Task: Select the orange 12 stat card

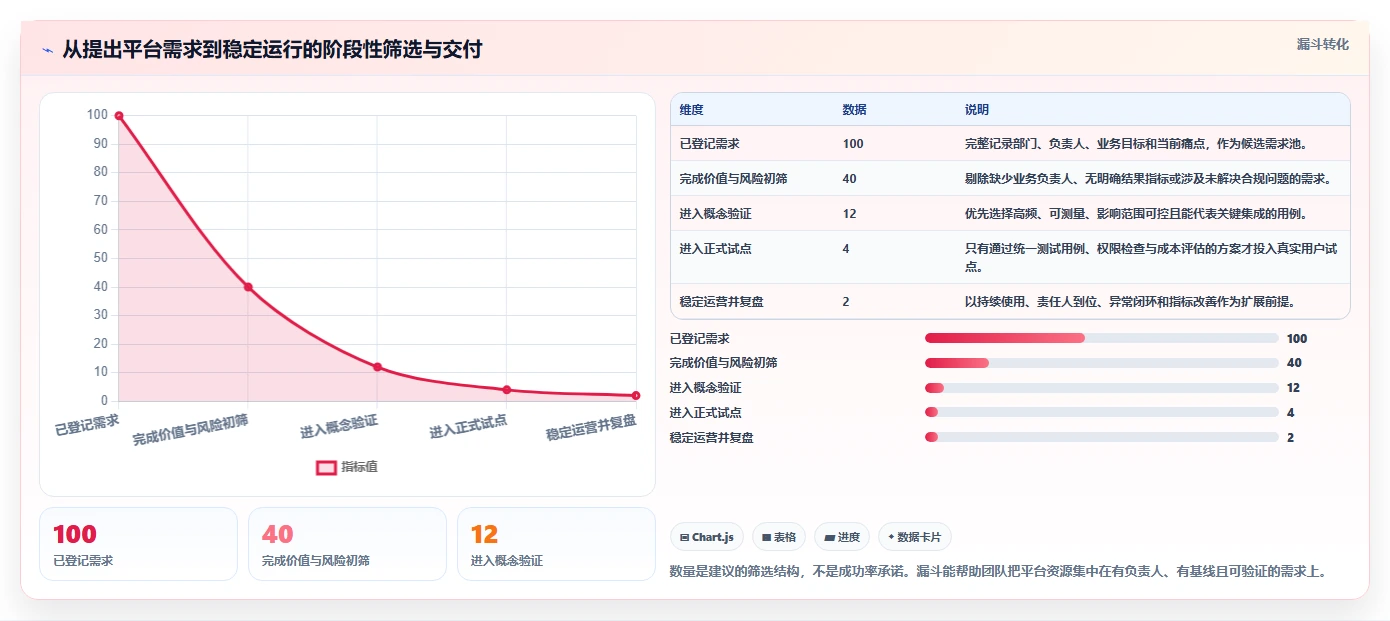Action: coord(556,544)
